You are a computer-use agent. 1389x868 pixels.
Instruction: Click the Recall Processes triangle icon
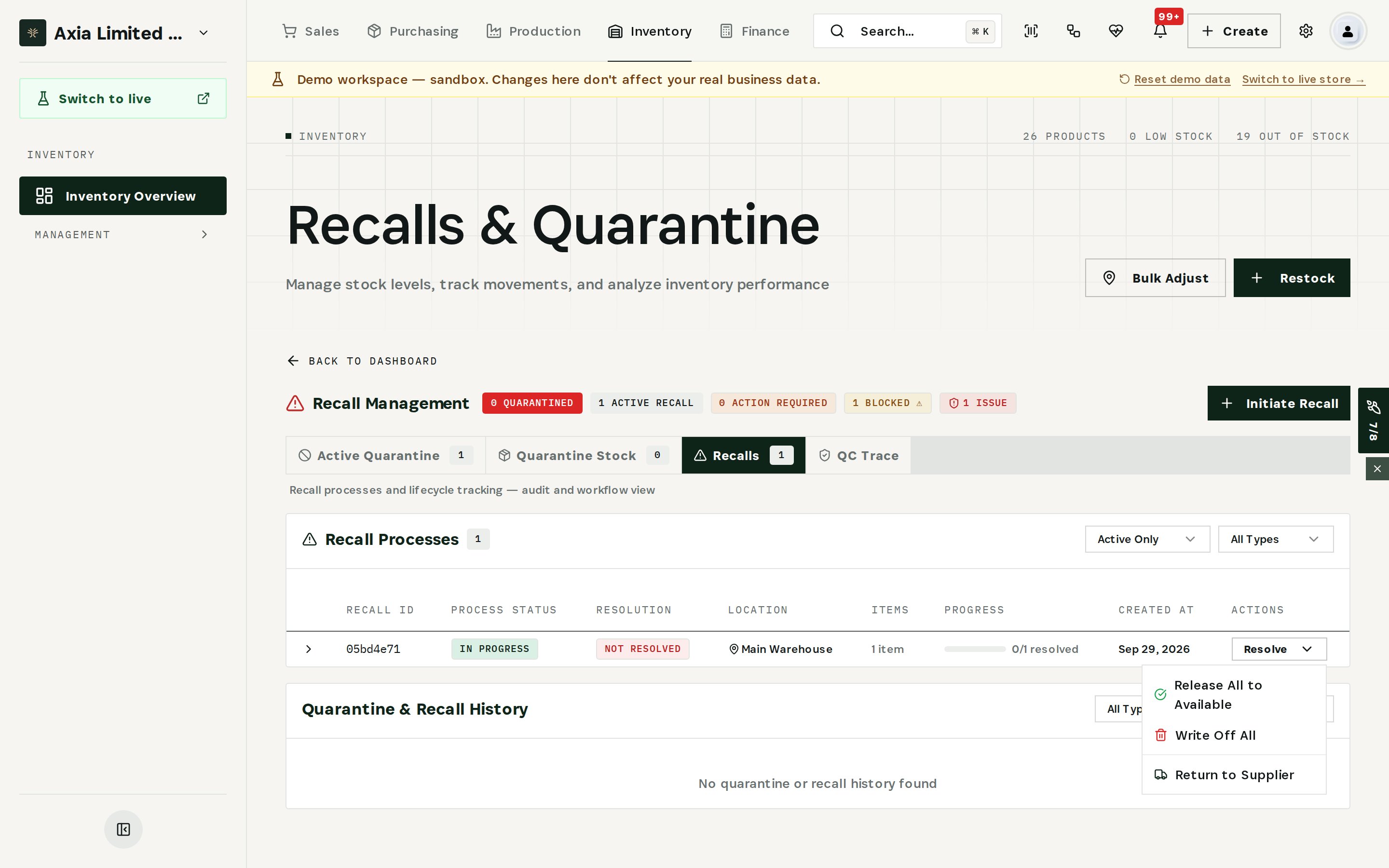309,539
